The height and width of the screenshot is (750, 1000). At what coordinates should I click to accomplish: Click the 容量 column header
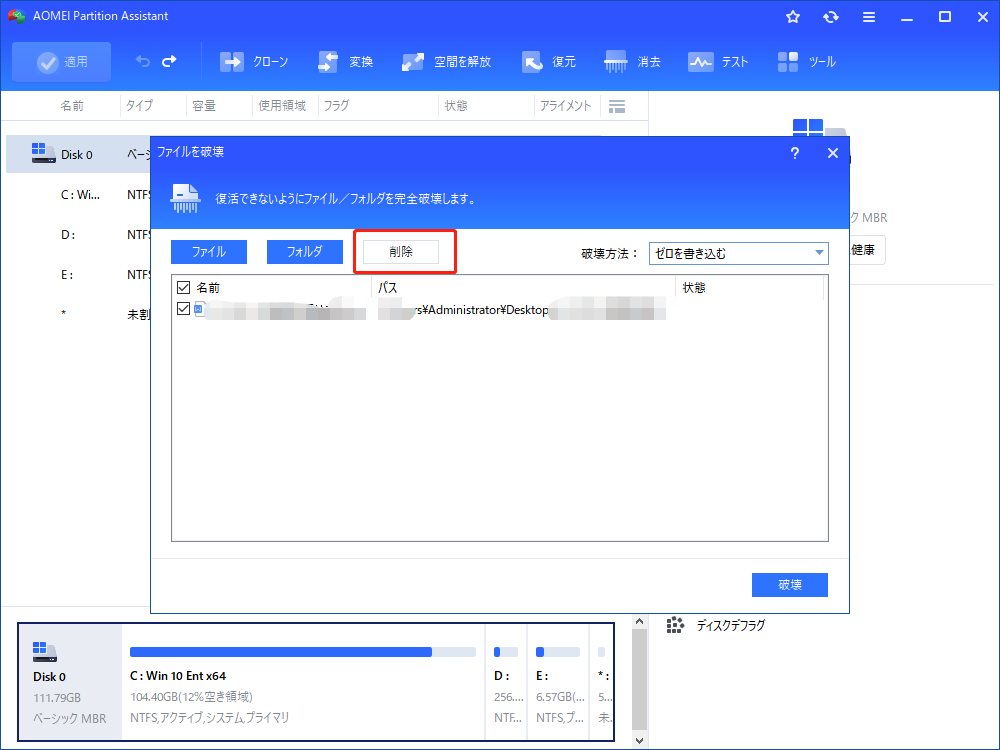click(204, 106)
